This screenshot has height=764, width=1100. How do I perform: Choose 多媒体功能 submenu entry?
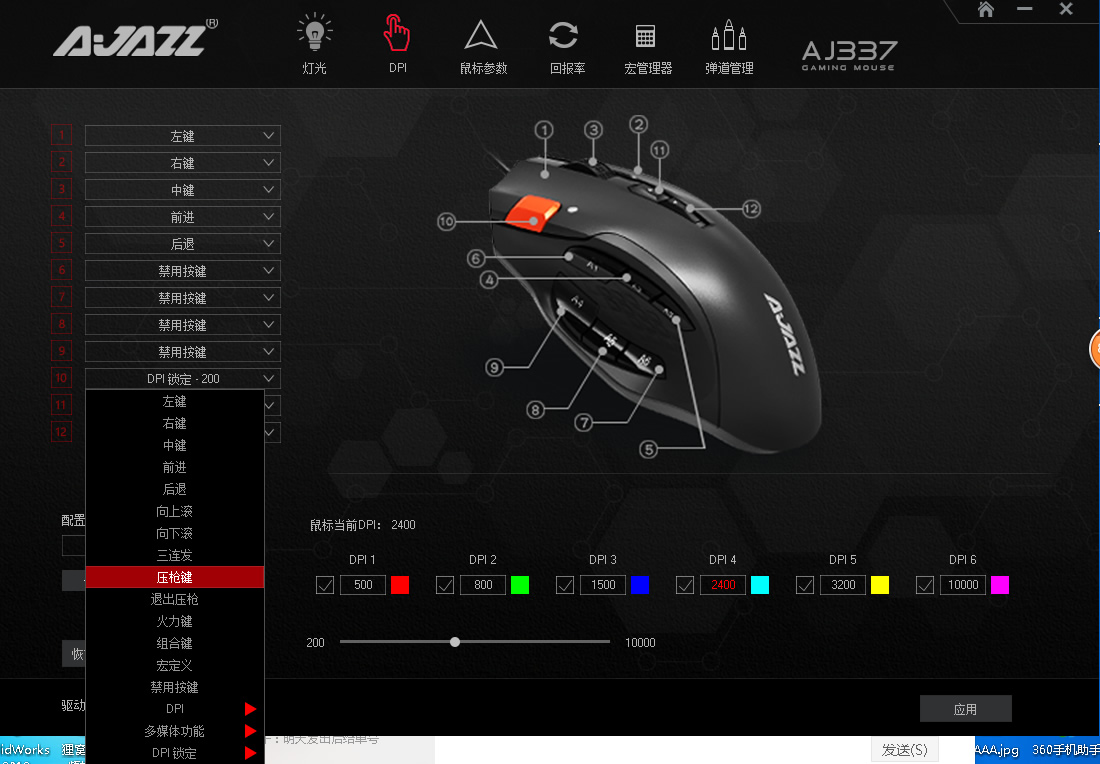point(175,730)
